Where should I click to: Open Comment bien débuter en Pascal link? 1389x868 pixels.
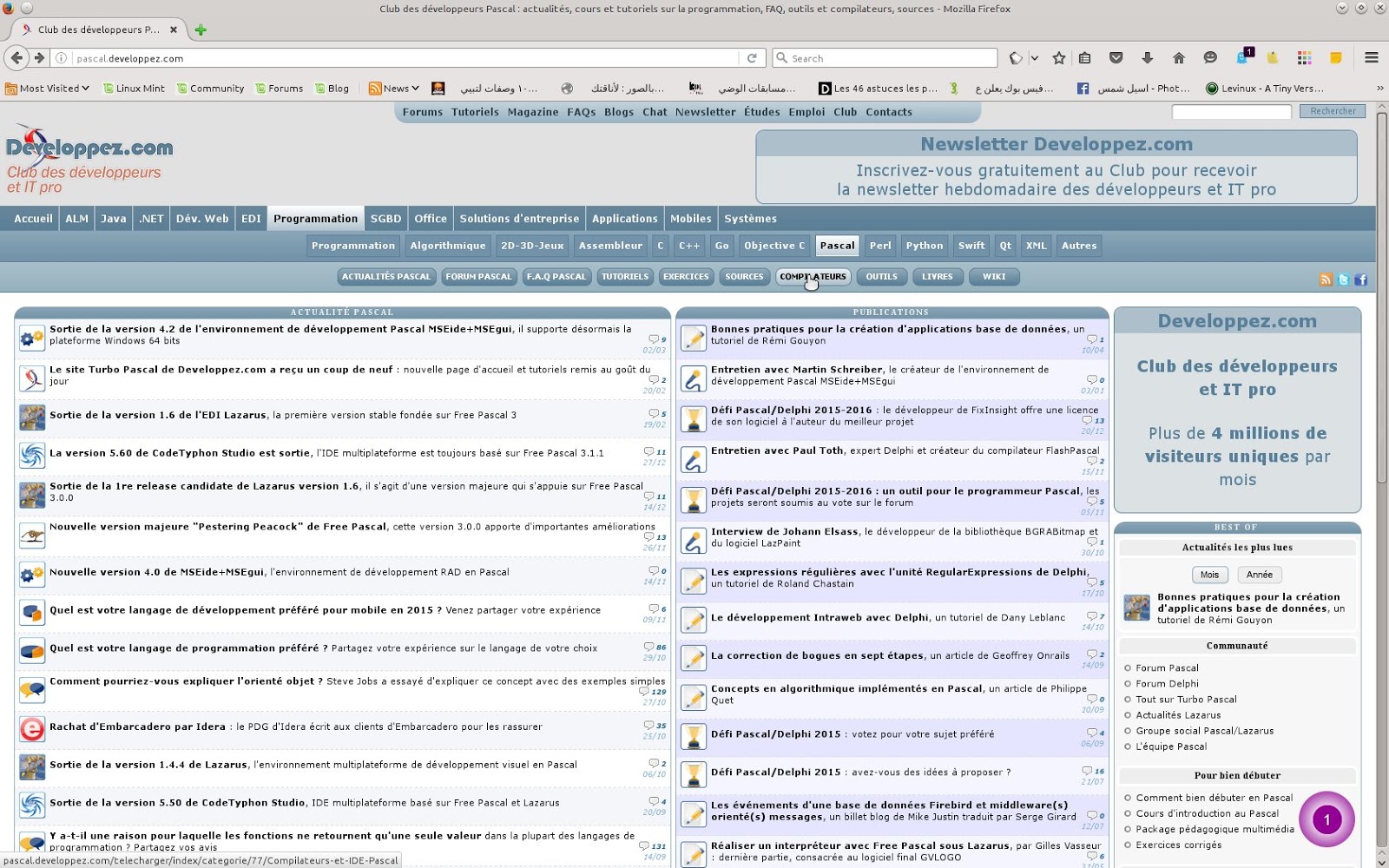[1214, 798]
